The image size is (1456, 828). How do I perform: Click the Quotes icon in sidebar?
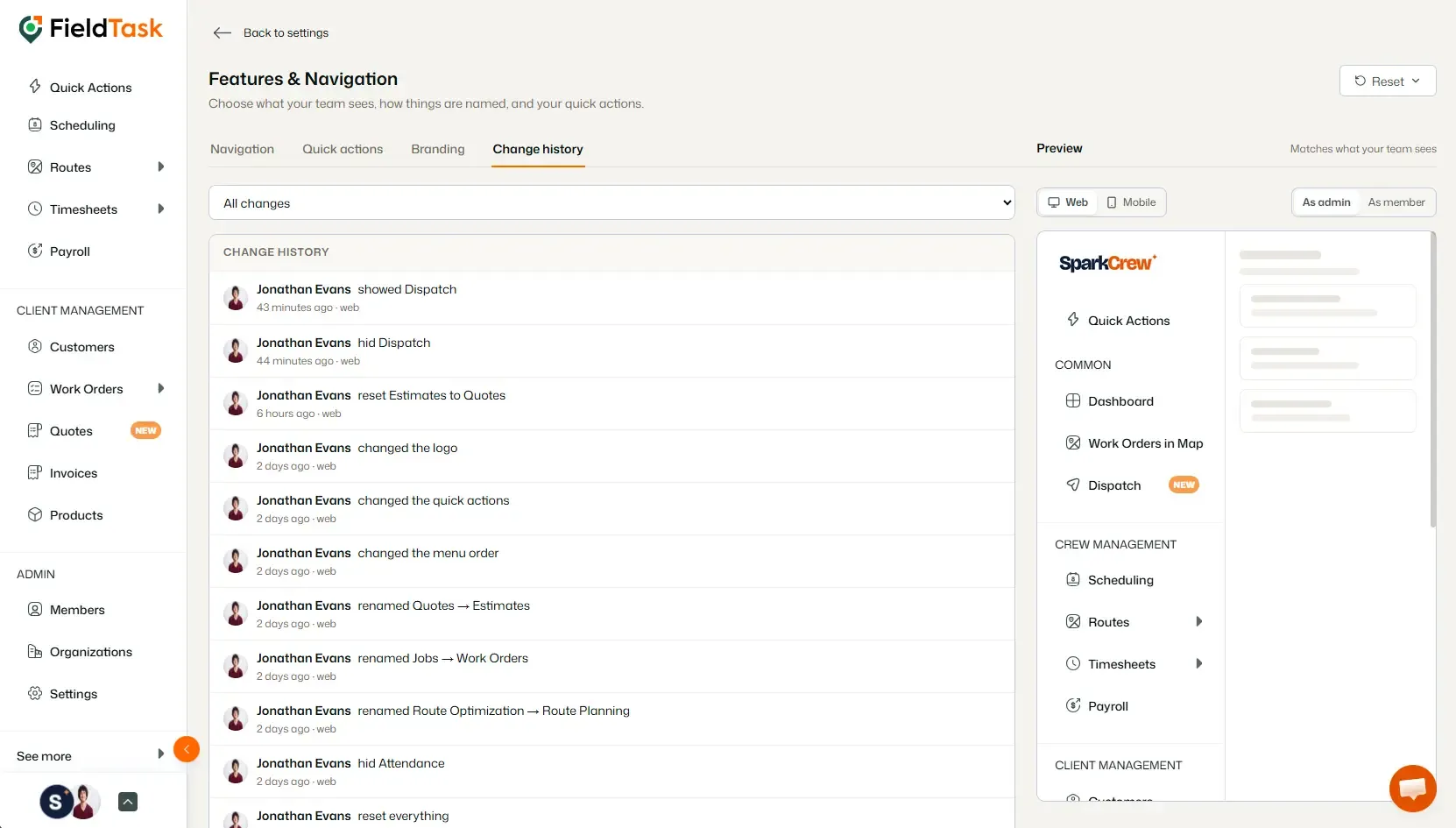coord(35,430)
